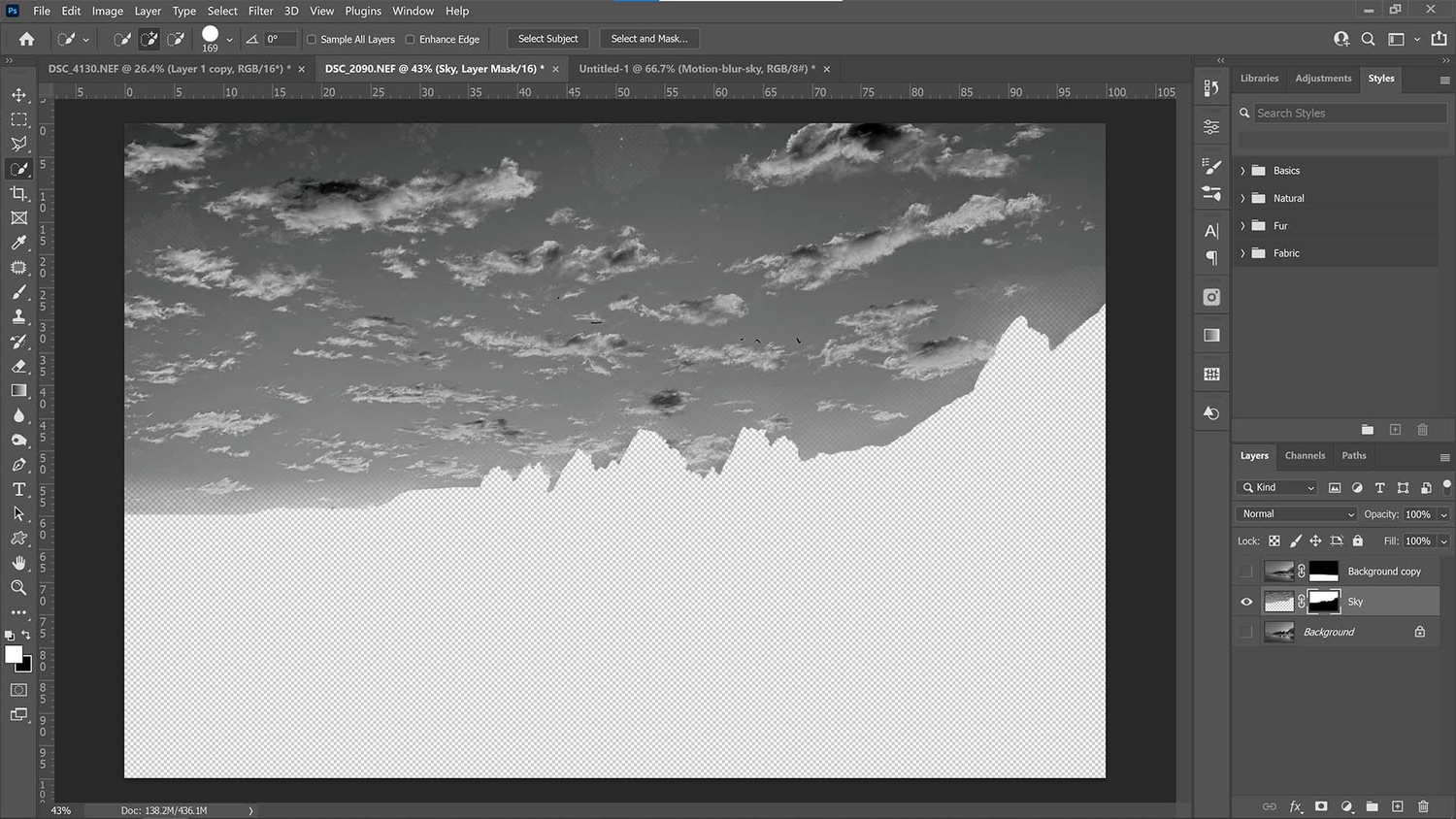Open the blend mode Normal dropdown

pos(1297,514)
